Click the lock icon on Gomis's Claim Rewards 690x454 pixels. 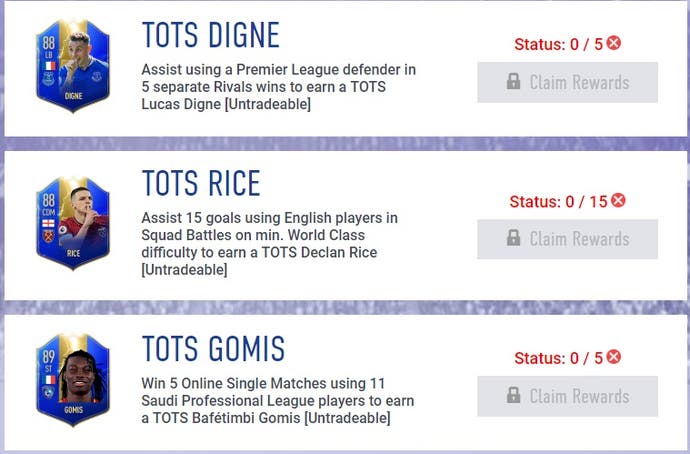(513, 395)
